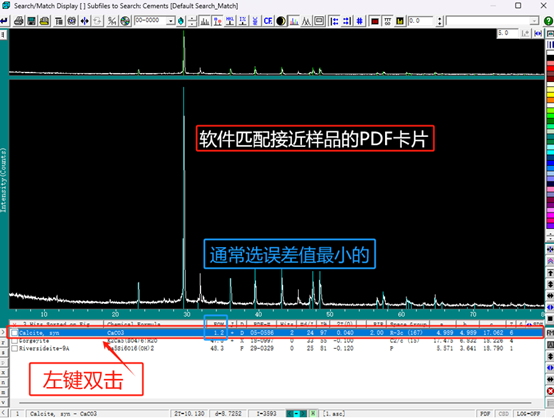554x418 pixels.
Task: Click the red X icon in right sidebar
Action: (550, 391)
